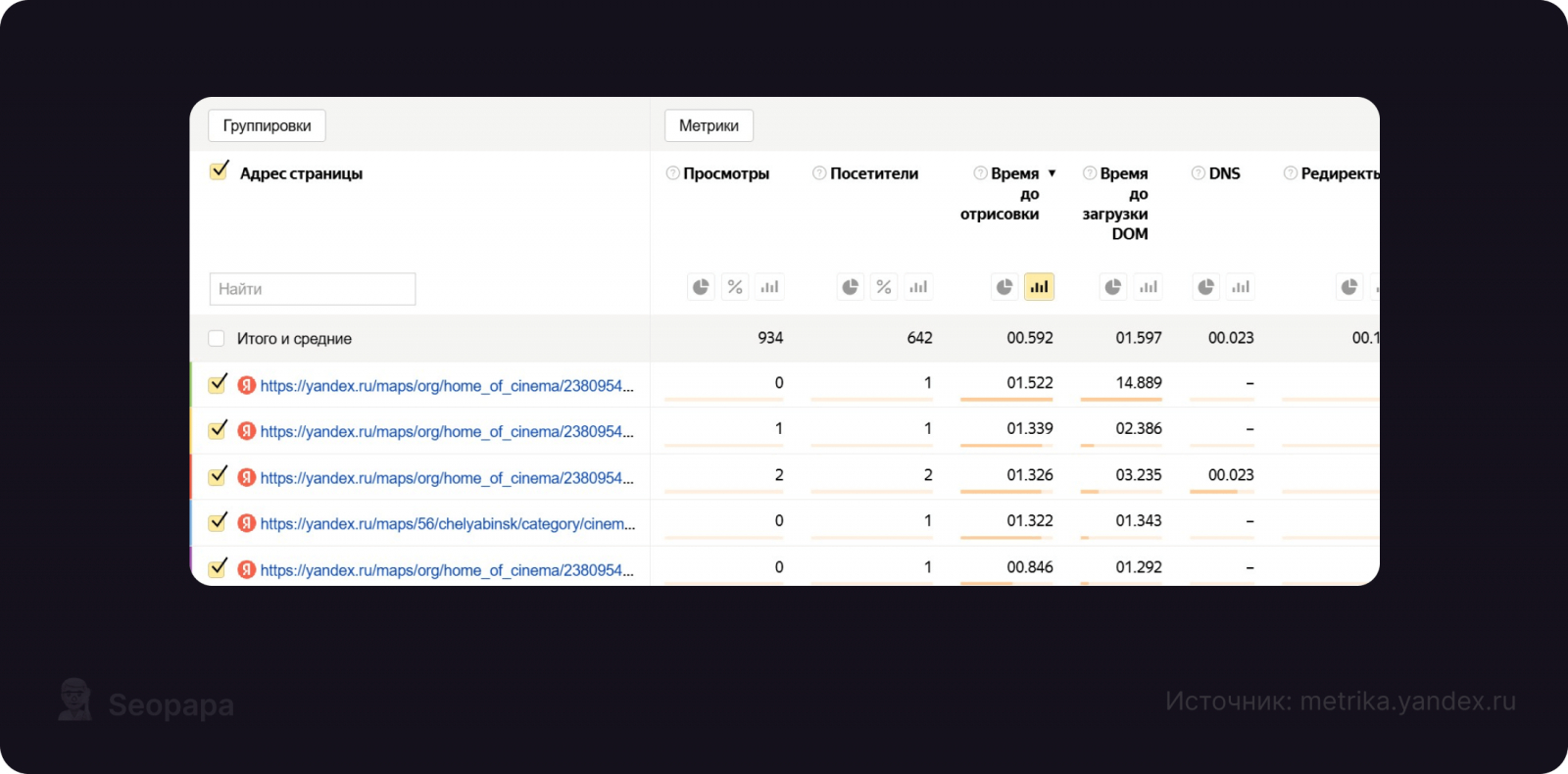The height and width of the screenshot is (774, 1568).
Task: Open first home_of_cinema URL link
Action: pos(447,386)
